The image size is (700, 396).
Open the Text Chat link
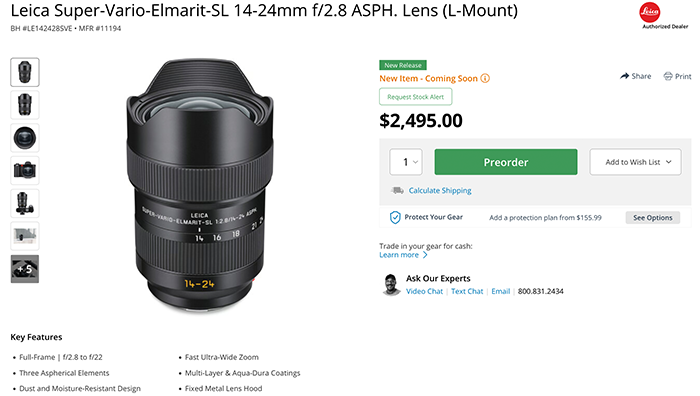[x=467, y=292]
